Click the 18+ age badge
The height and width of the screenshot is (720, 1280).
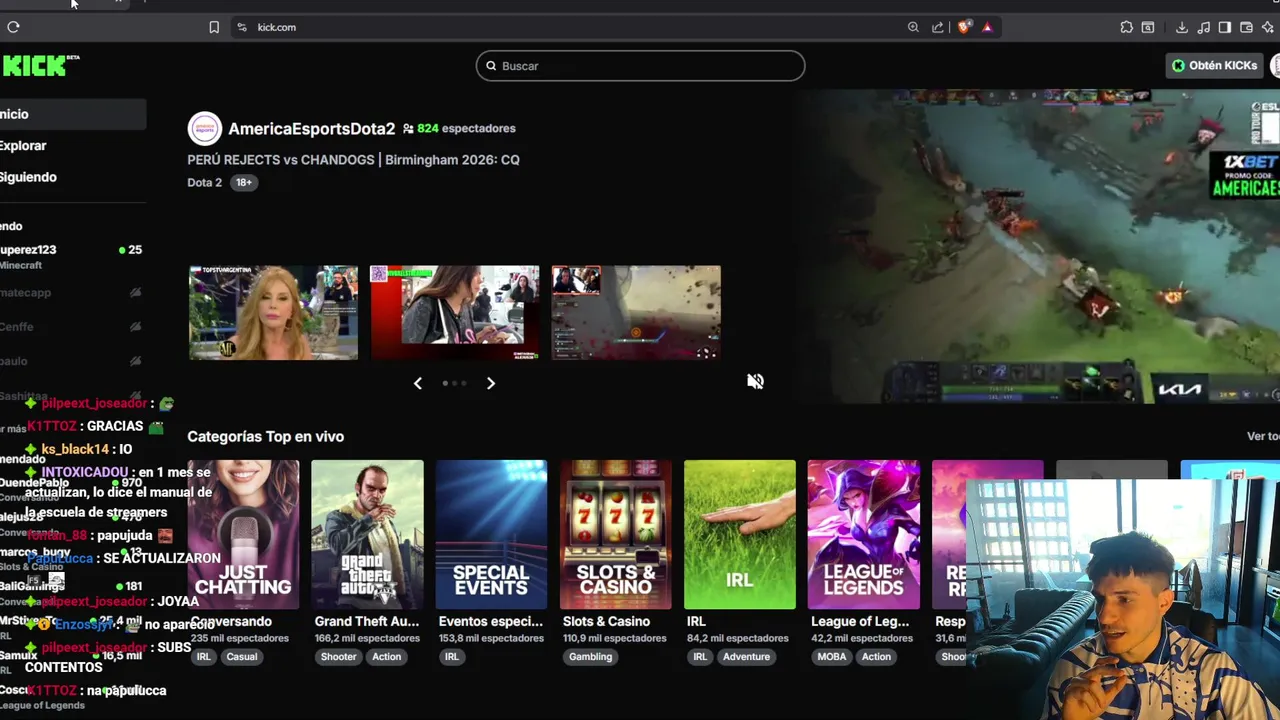point(244,183)
